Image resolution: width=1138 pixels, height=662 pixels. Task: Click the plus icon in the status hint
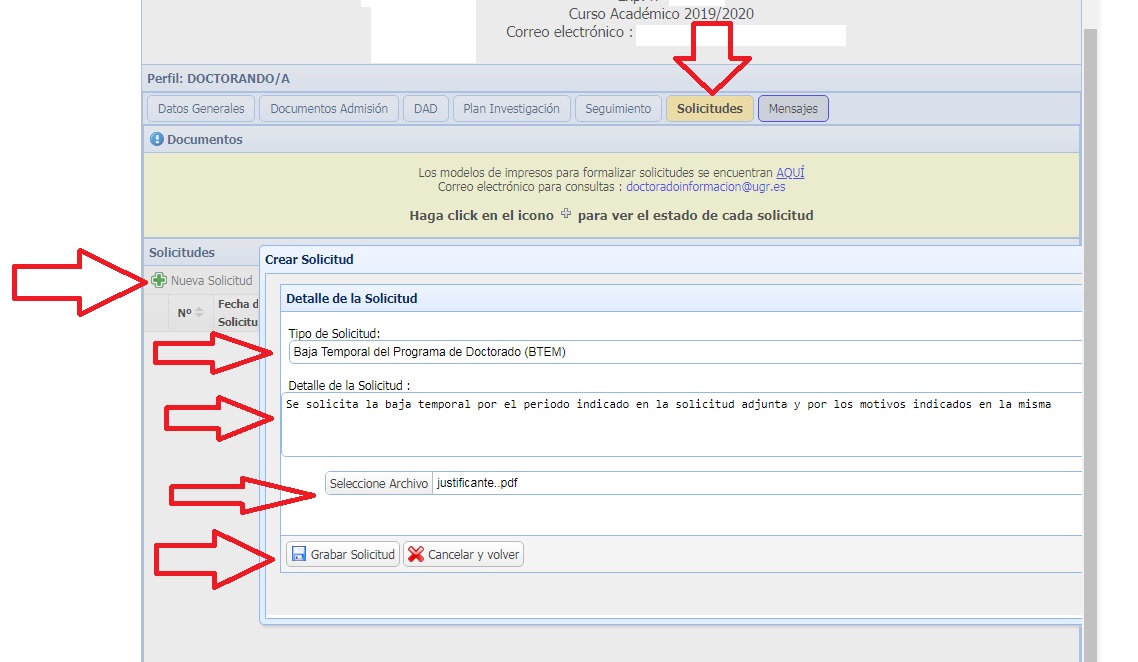click(566, 214)
